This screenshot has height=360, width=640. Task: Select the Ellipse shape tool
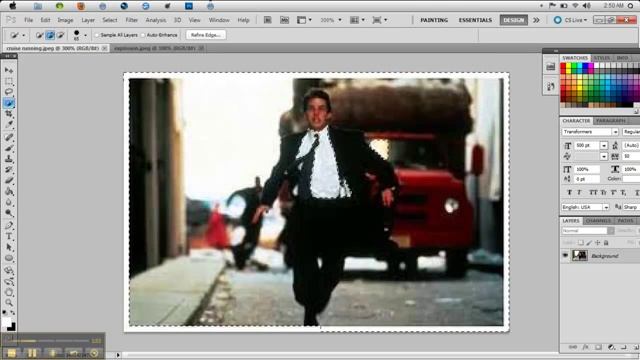pos(9,258)
